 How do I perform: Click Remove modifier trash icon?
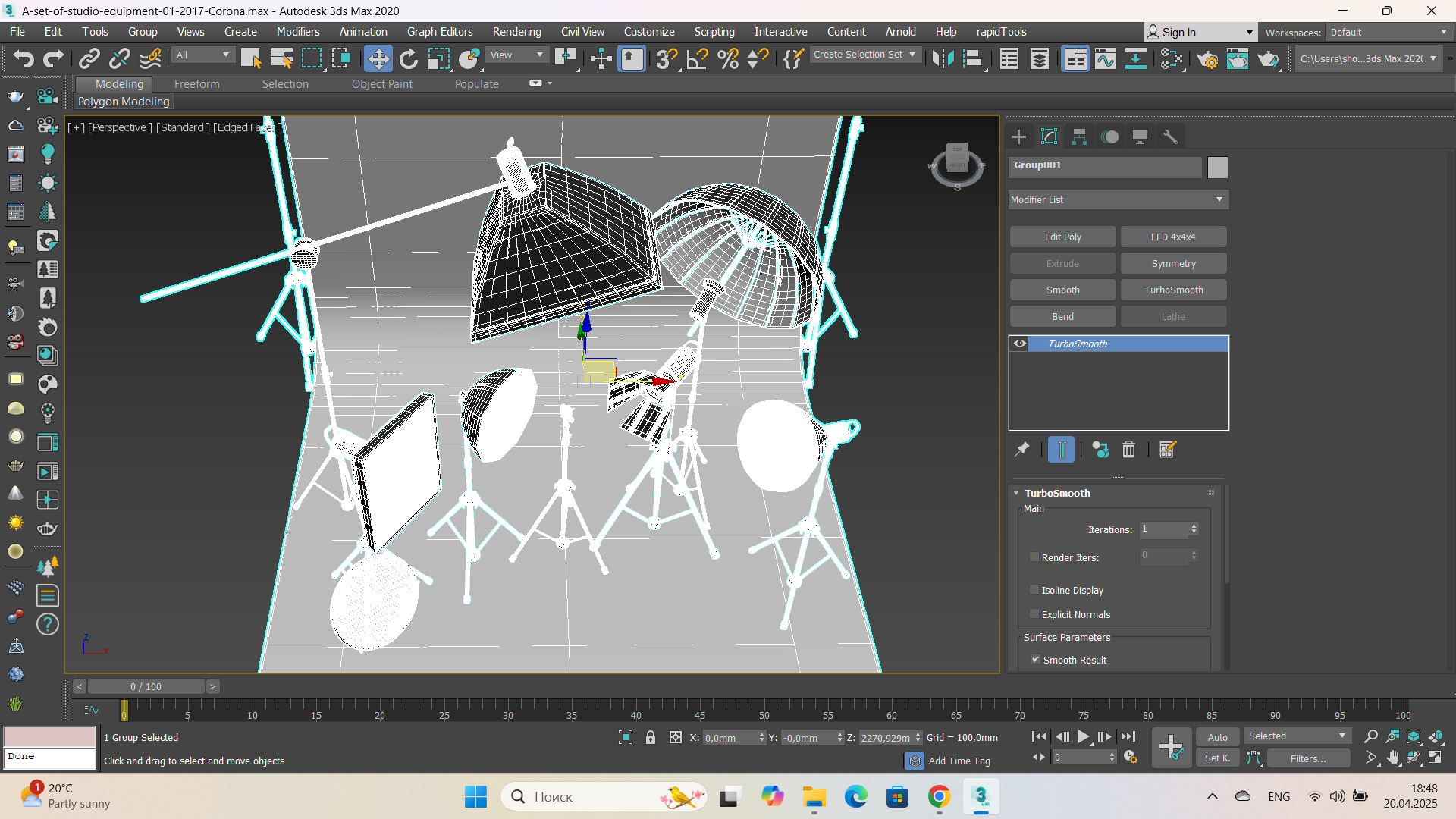1128,450
